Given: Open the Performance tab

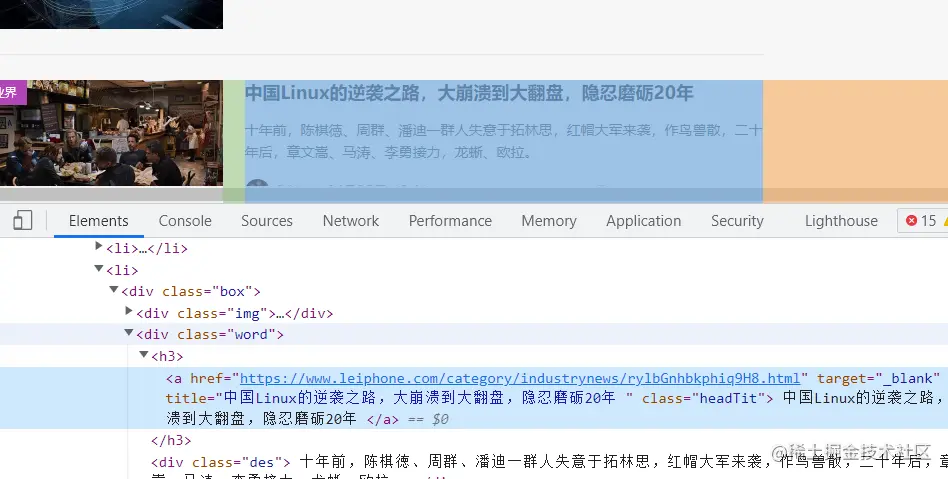Looking at the screenshot, I should point(450,221).
